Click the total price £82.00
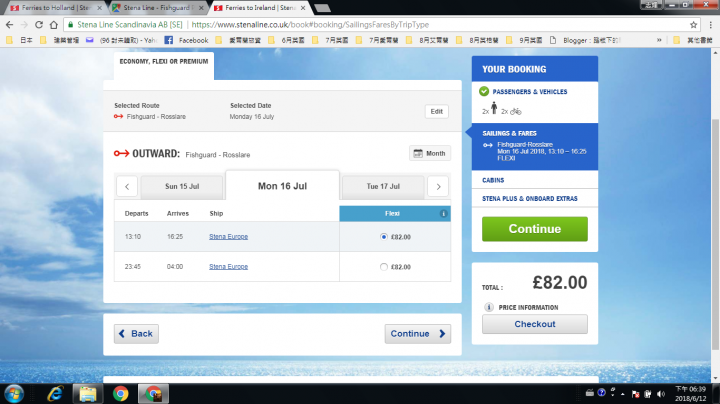The width and height of the screenshot is (720, 404). [x=560, y=282]
